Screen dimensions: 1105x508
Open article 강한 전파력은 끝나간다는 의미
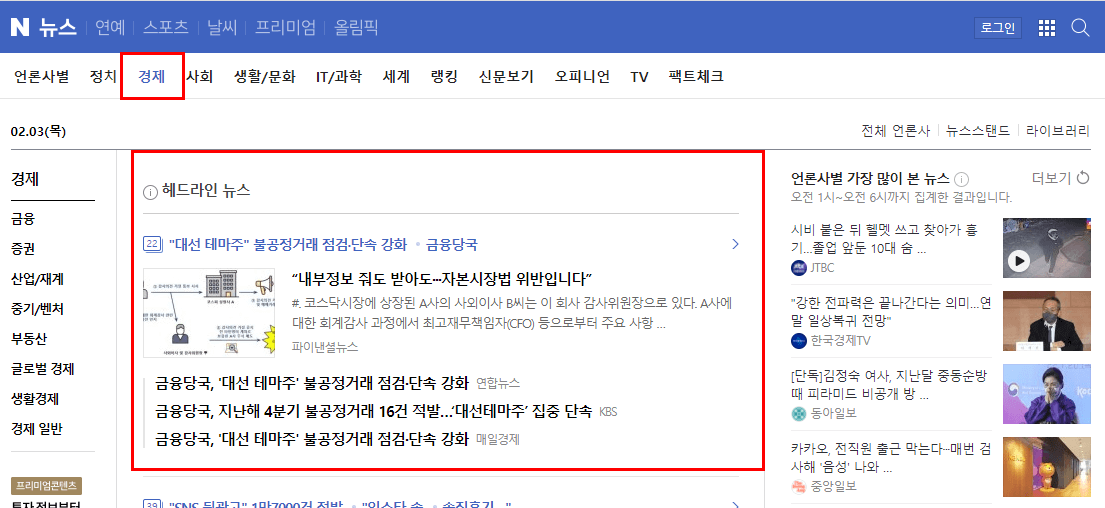click(891, 311)
